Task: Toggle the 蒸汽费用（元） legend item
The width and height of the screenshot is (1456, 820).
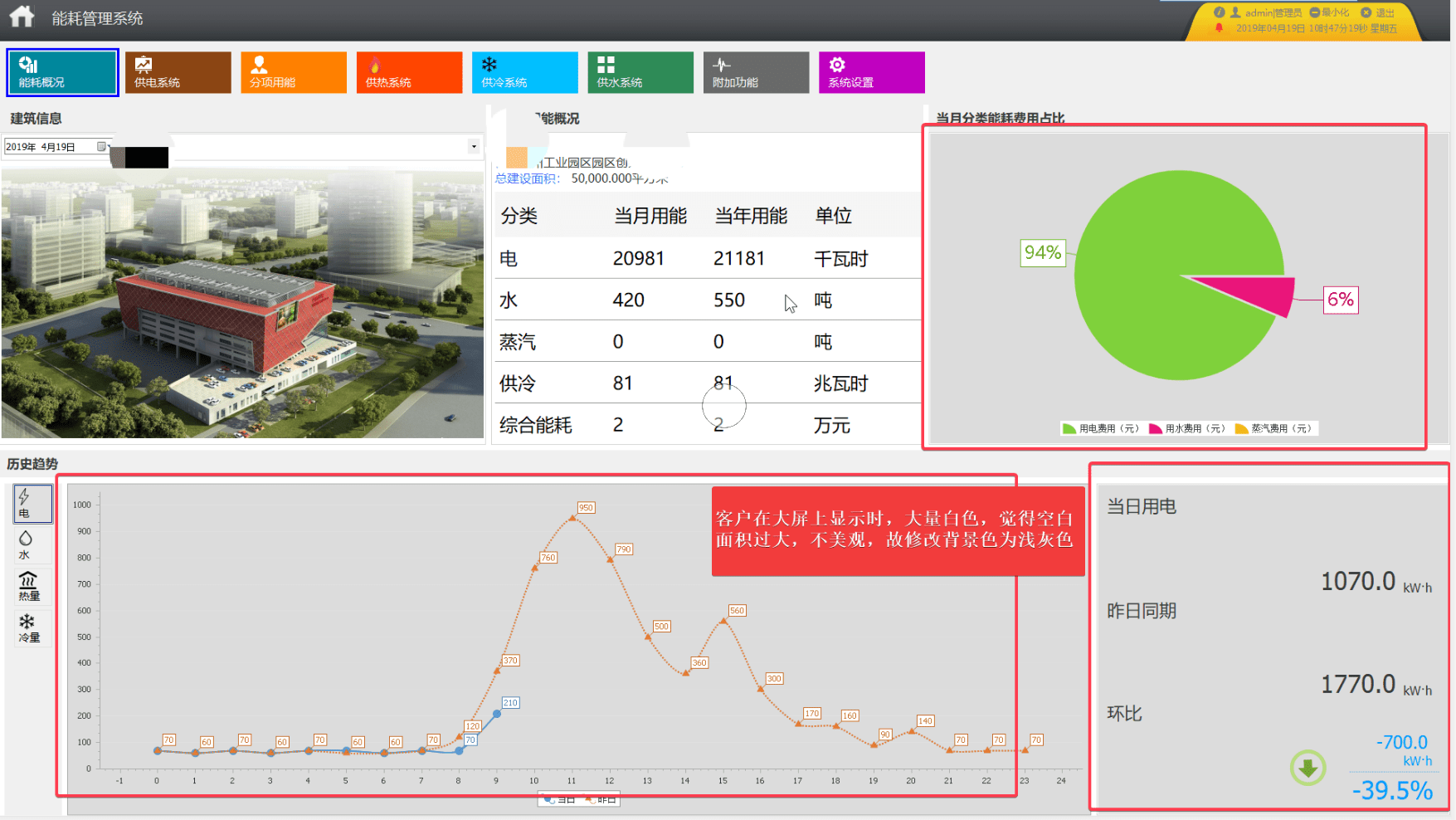Action: click(x=1273, y=428)
